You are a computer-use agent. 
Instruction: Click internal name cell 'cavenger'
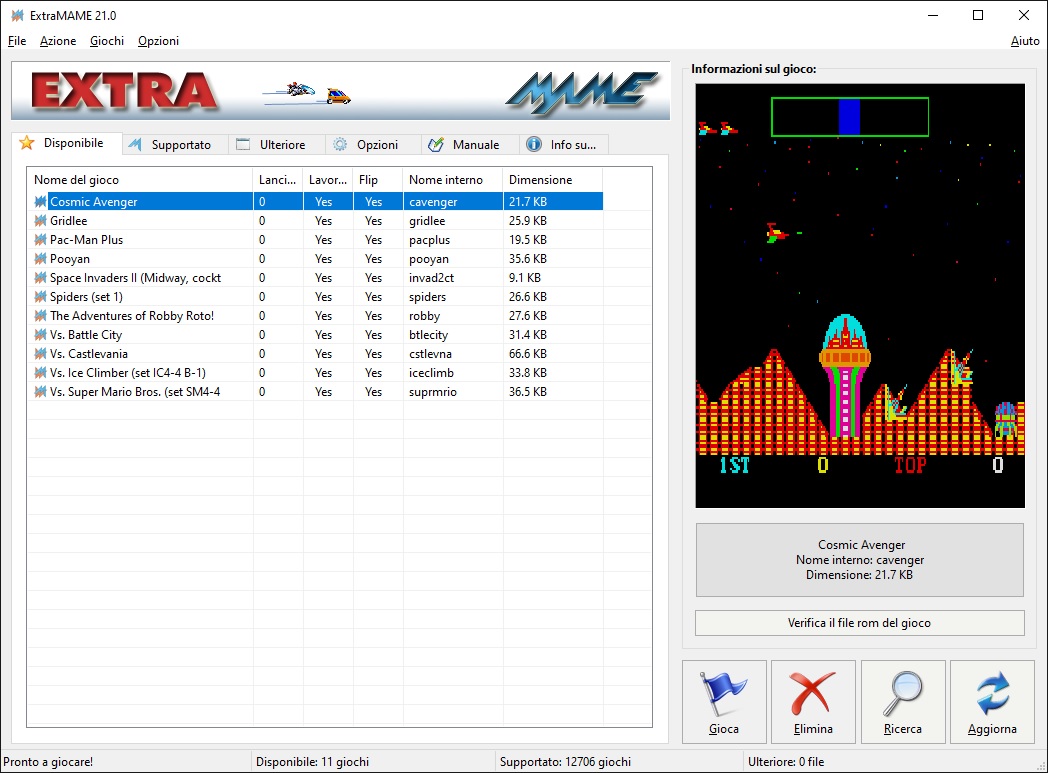click(x=433, y=201)
